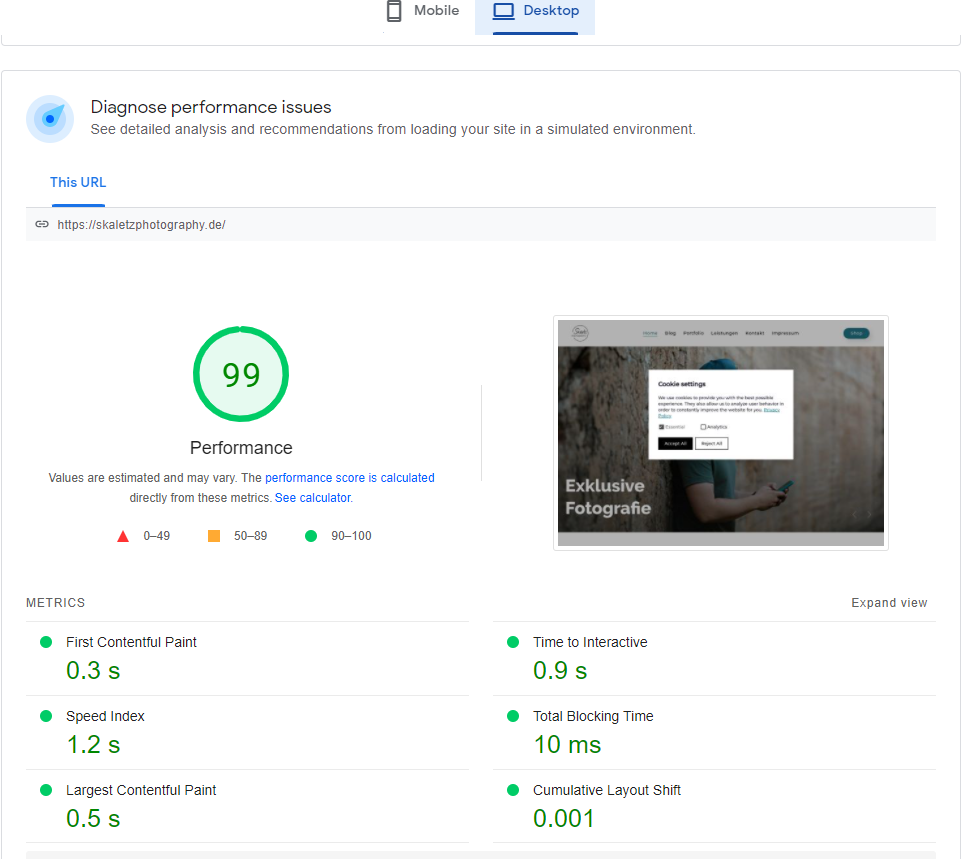Viewport: 961px width, 859px height.
Task: Open the performance score is calculated link
Action: (x=349, y=478)
